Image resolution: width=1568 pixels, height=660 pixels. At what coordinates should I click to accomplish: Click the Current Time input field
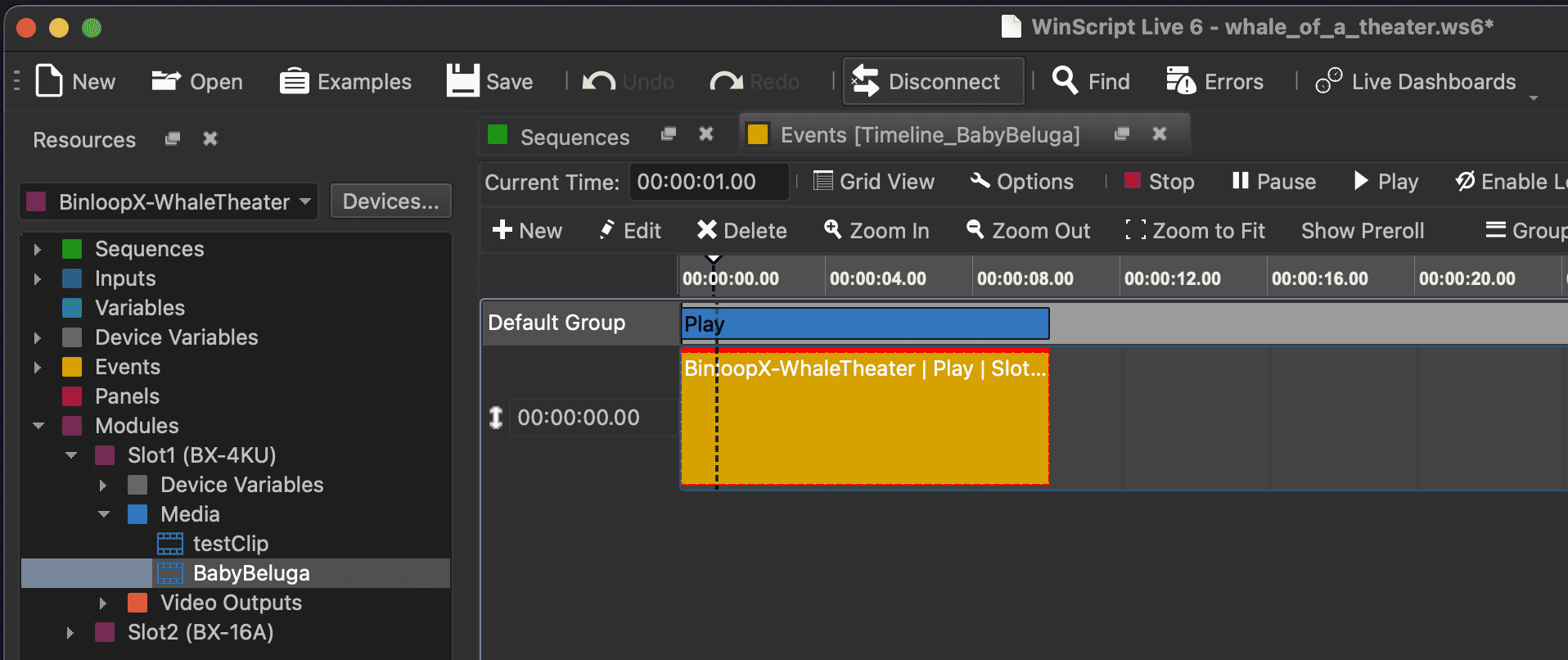pyautogui.click(x=708, y=182)
